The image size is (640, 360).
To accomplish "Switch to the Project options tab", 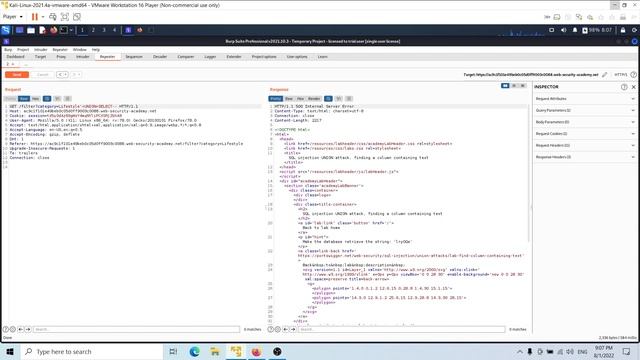I will coord(264,57).
